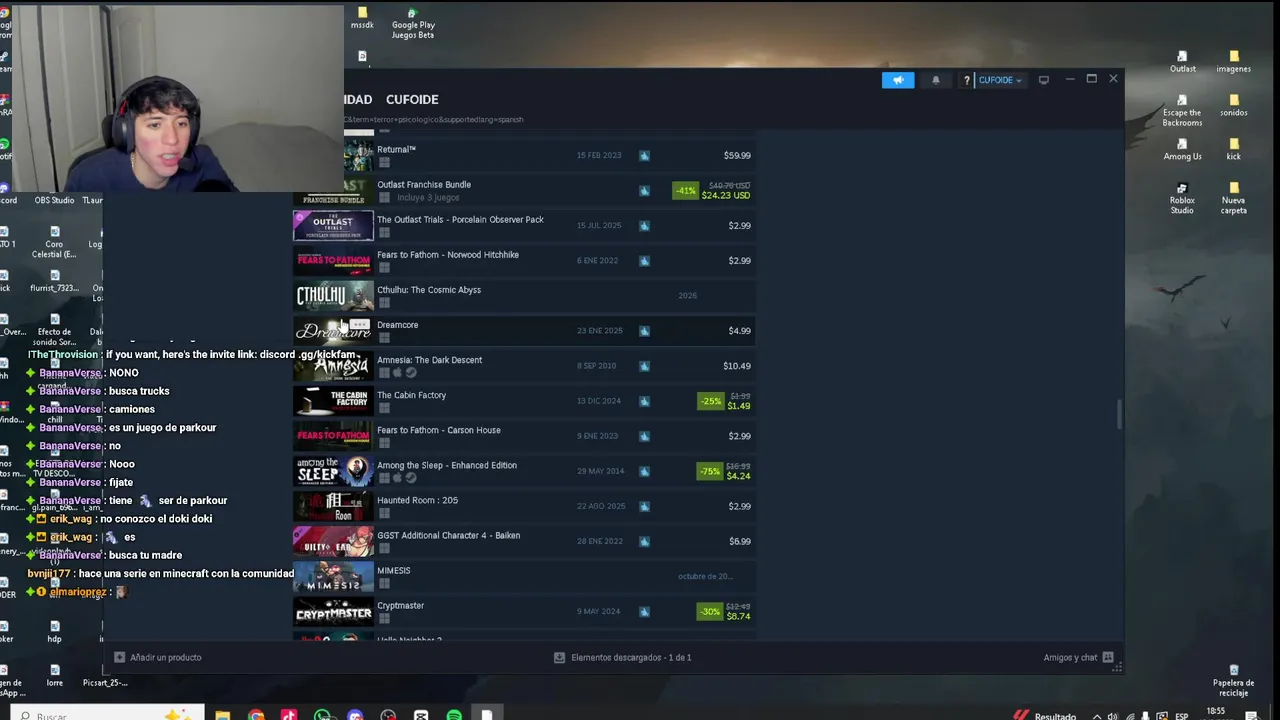This screenshot has height=720, width=1280.
Task: Click review icon on Cryptmaster row
Action: click(x=644, y=611)
